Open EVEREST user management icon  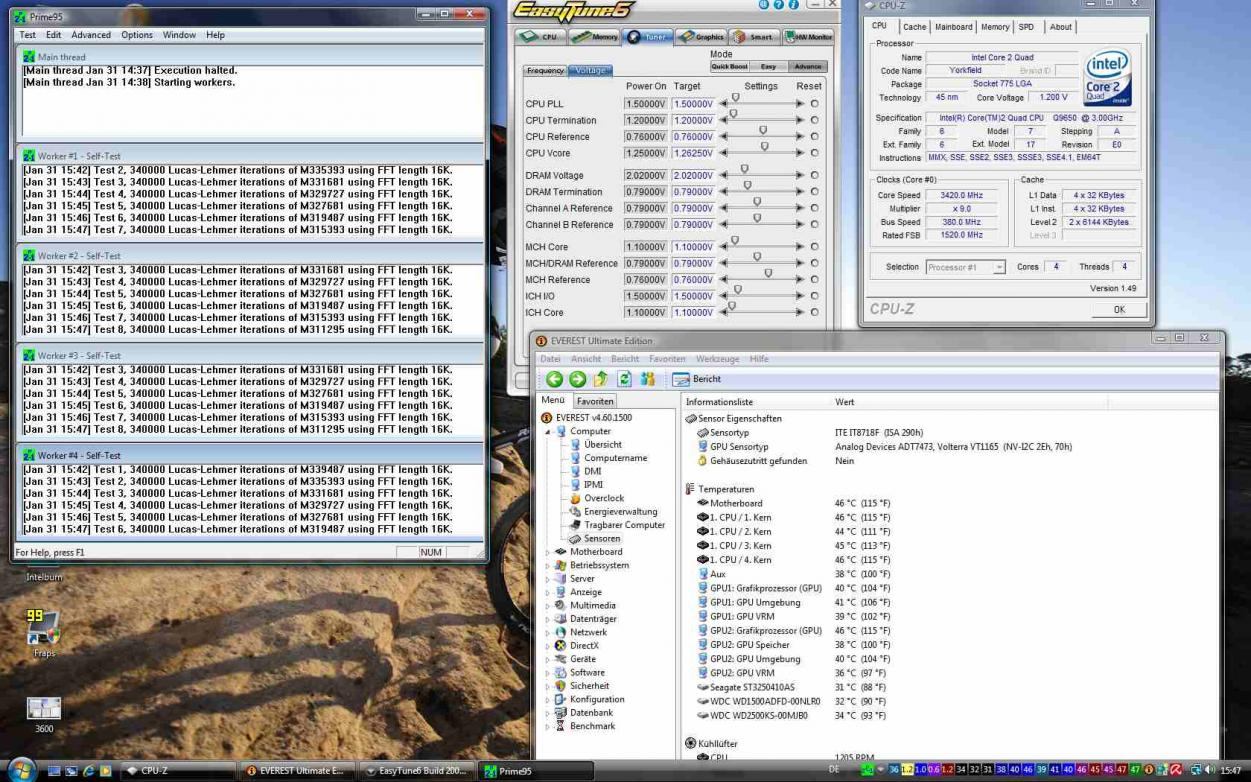click(648, 379)
